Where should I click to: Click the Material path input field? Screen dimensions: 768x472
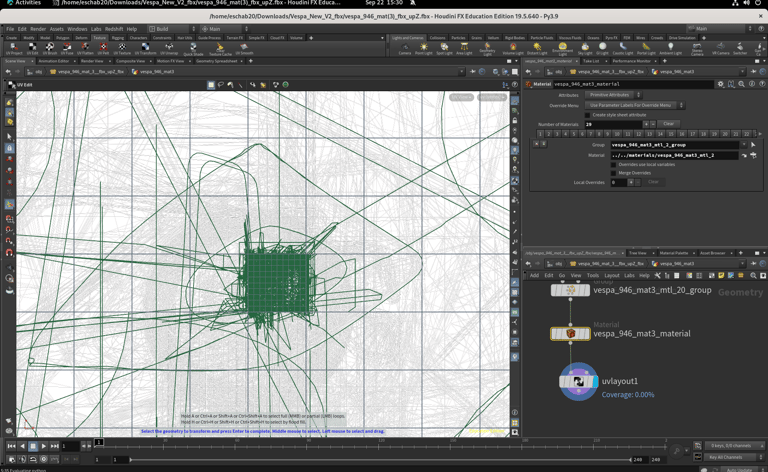[x=676, y=155]
